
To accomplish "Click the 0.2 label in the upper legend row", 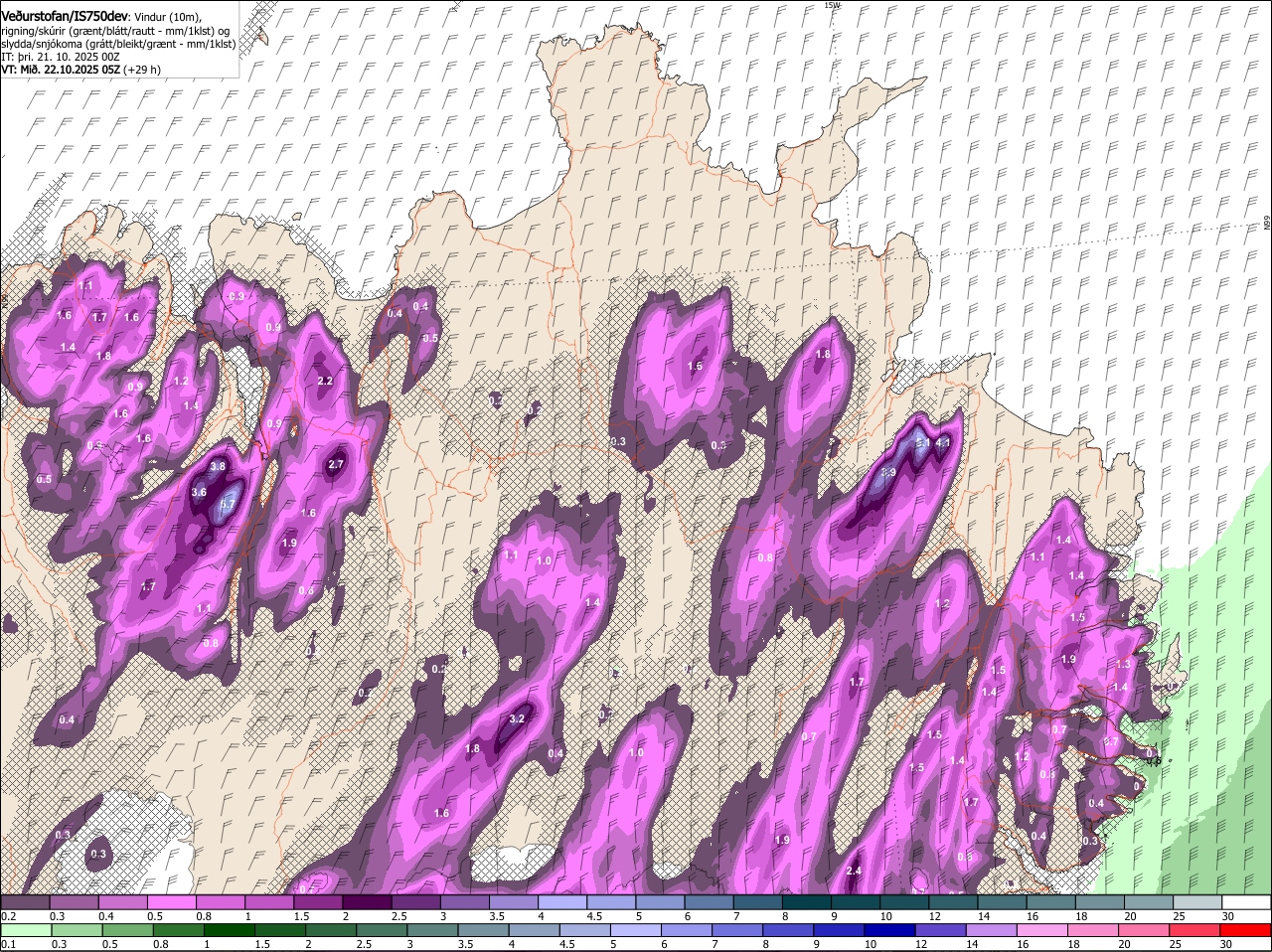I will coord(8,916).
